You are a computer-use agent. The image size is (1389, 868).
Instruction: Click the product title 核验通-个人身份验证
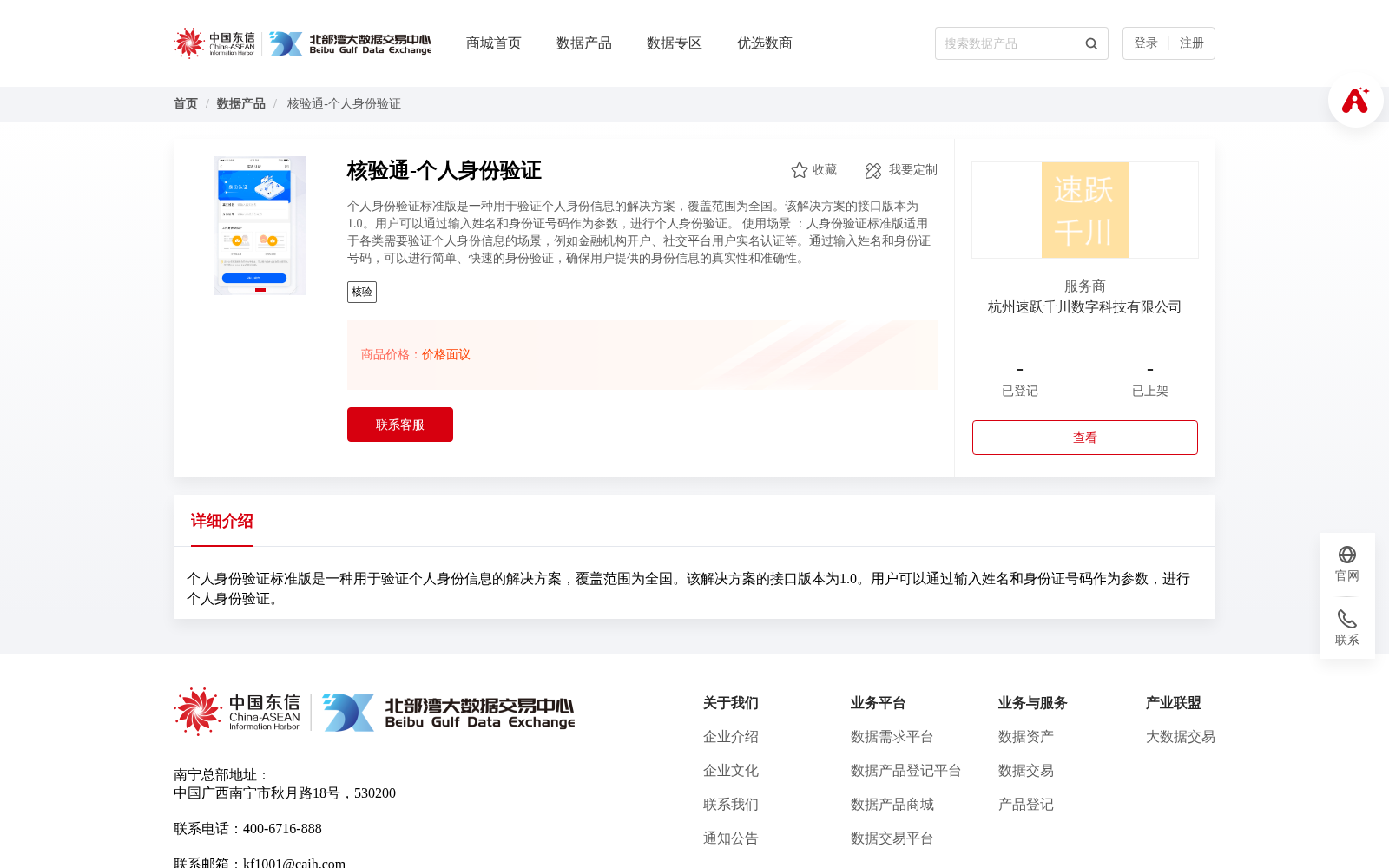click(444, 170)
